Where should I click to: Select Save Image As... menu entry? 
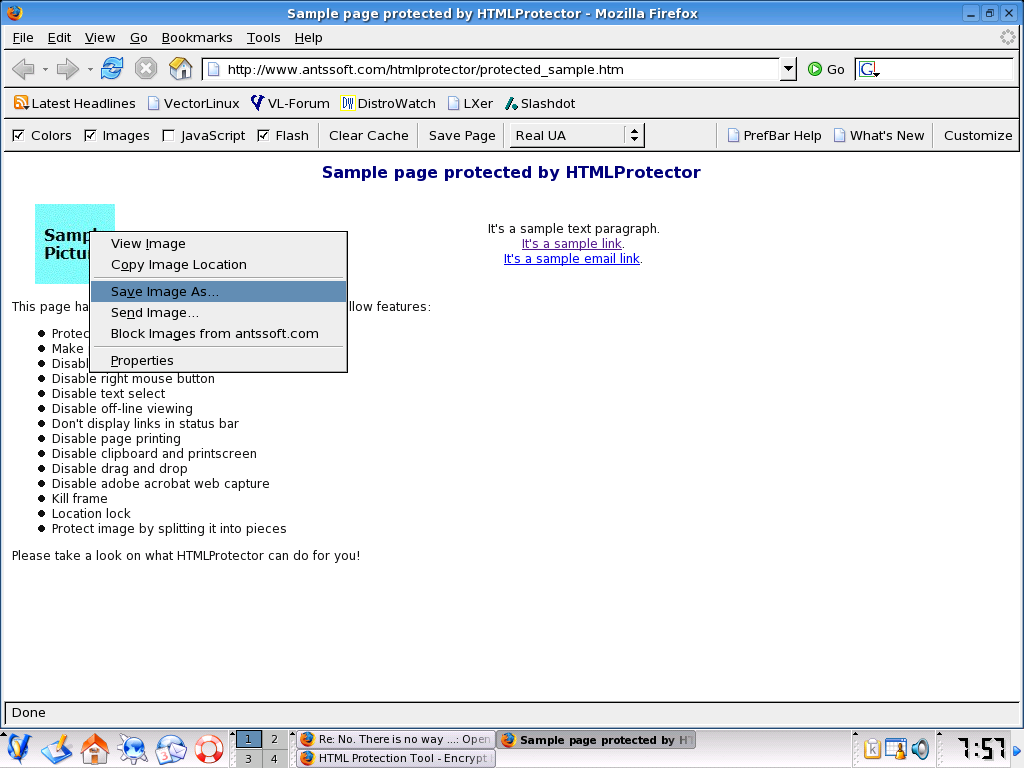(218, 291)
